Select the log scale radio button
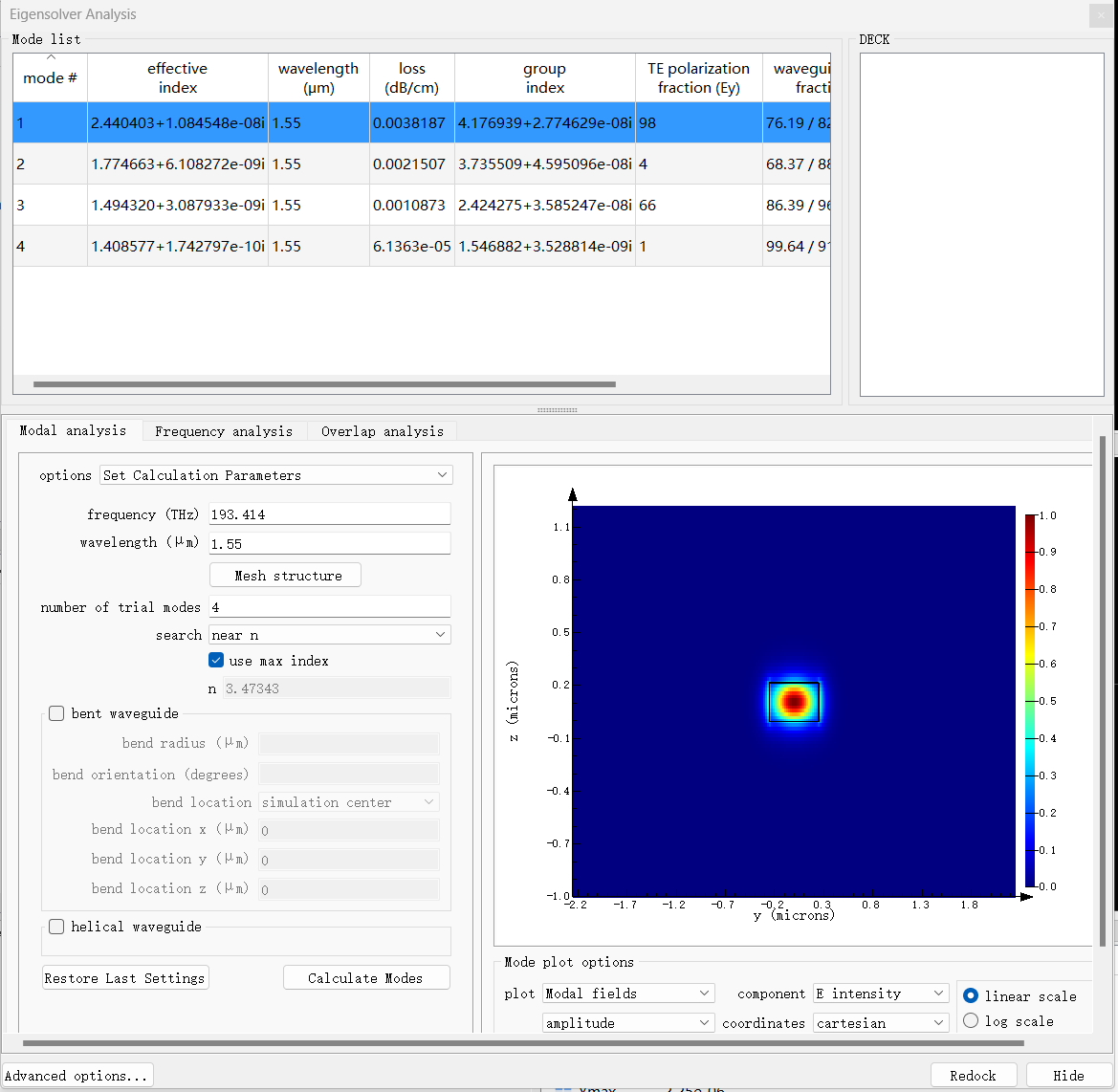1118x1092 pixels. pyautogui.click(x=971, y=1021)
